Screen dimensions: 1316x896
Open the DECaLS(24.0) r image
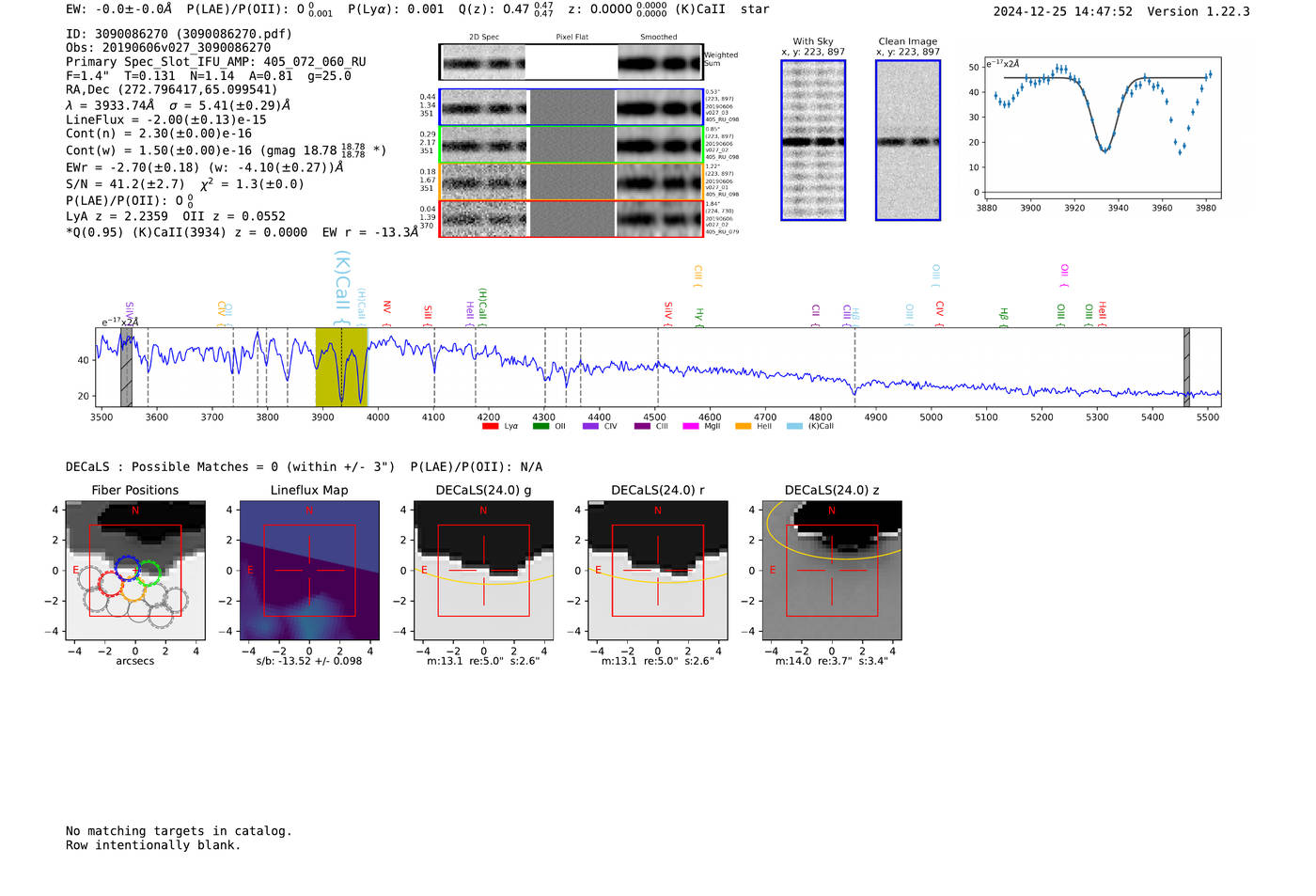click(x=658, y=570)
